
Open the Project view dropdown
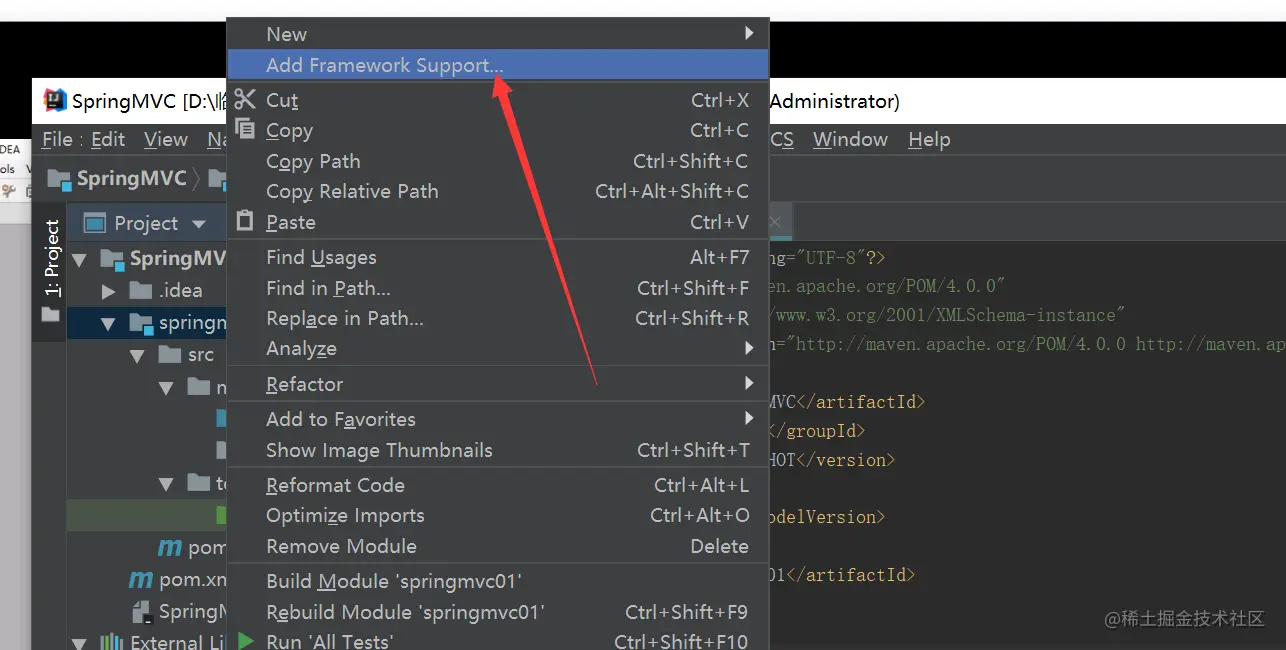point(198,224)
